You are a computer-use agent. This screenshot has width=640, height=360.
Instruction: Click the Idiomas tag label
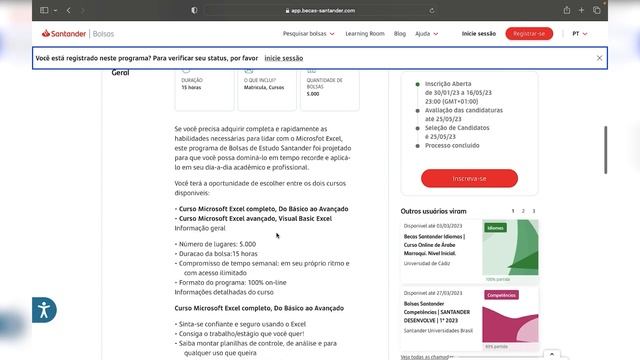pos(496,228)
